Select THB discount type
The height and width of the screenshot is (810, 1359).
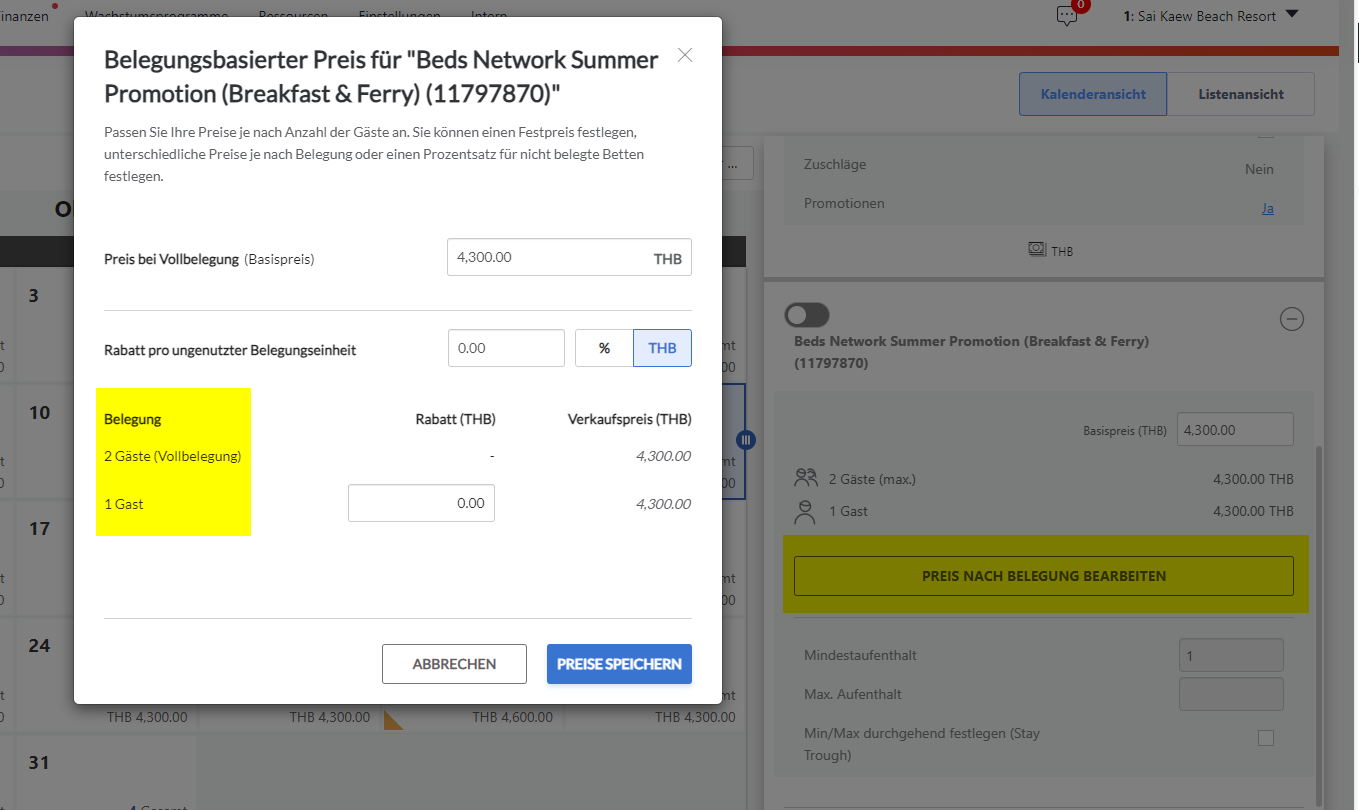(x=662, y=348)
